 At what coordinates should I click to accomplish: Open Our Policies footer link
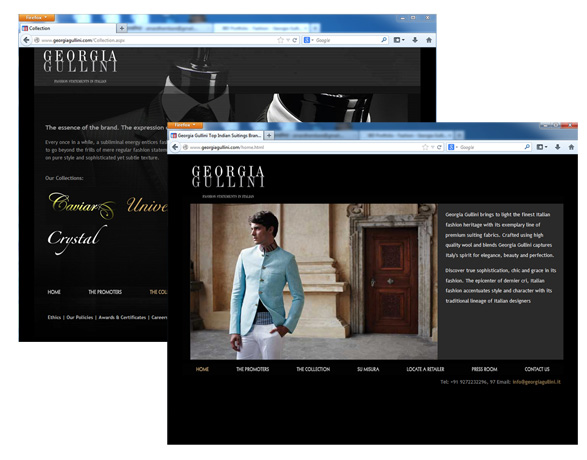click(80, 317)
